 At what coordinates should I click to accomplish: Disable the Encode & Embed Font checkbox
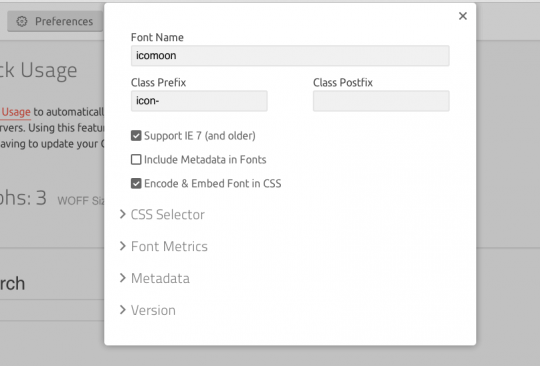pyautogui.click(x=136, y=183)
